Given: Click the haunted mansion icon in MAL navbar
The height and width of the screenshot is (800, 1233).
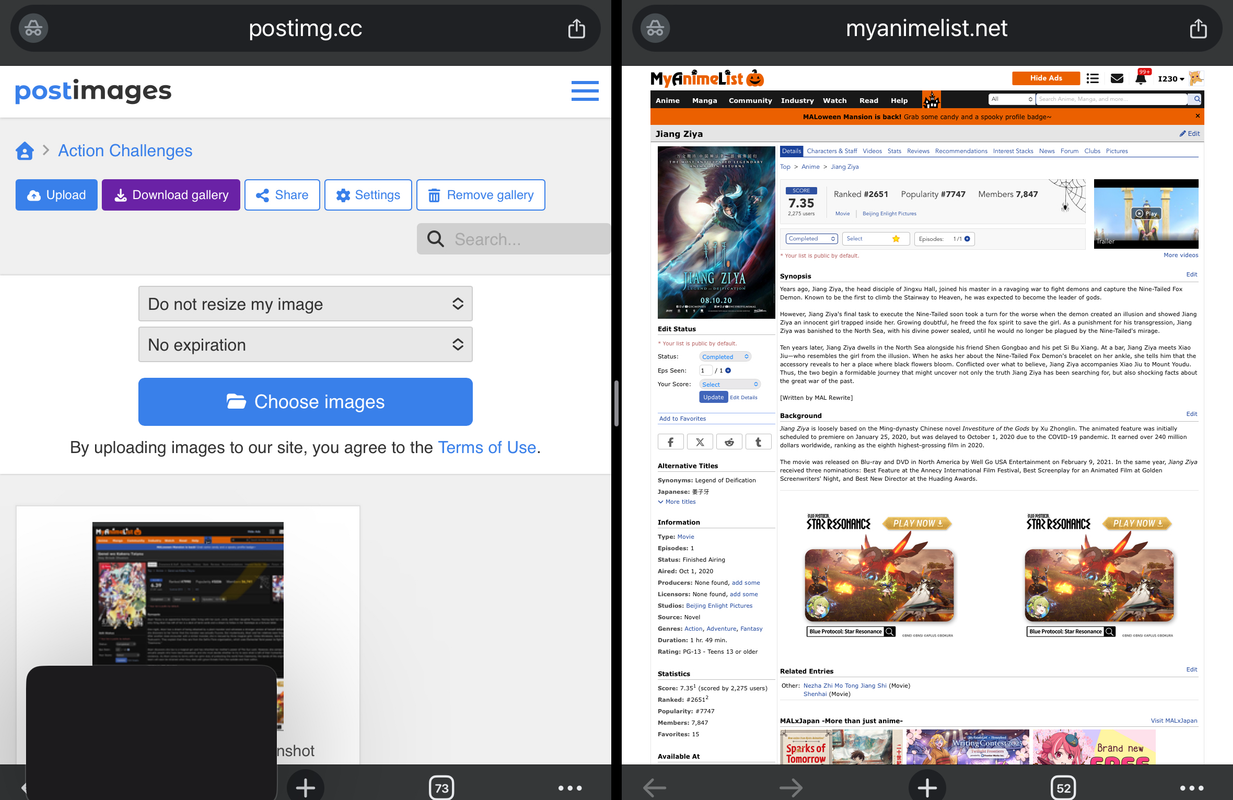Looking at the screenshot, I should pos(931,99).
